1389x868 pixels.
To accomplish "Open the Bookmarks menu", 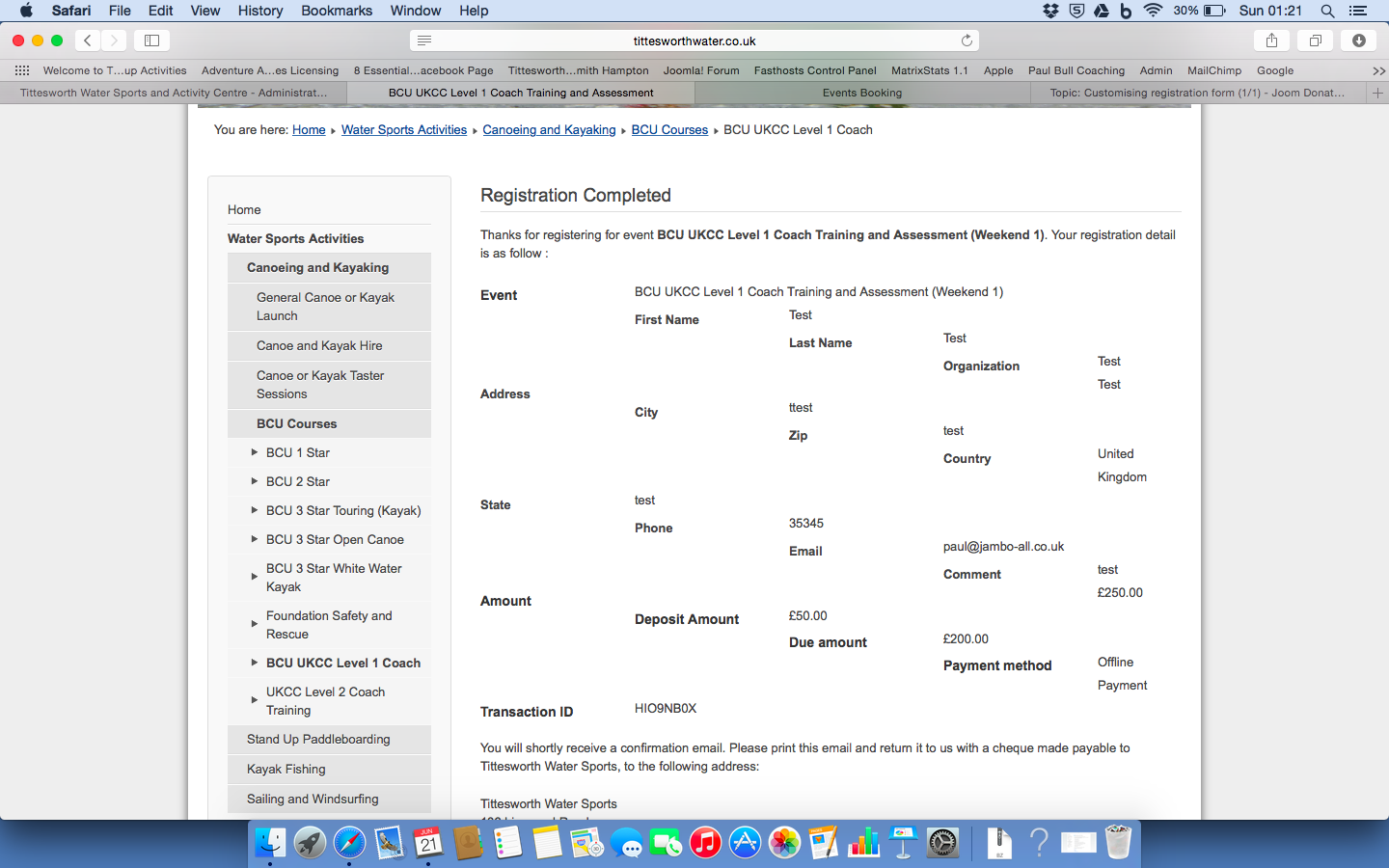I will coord(336,11).
